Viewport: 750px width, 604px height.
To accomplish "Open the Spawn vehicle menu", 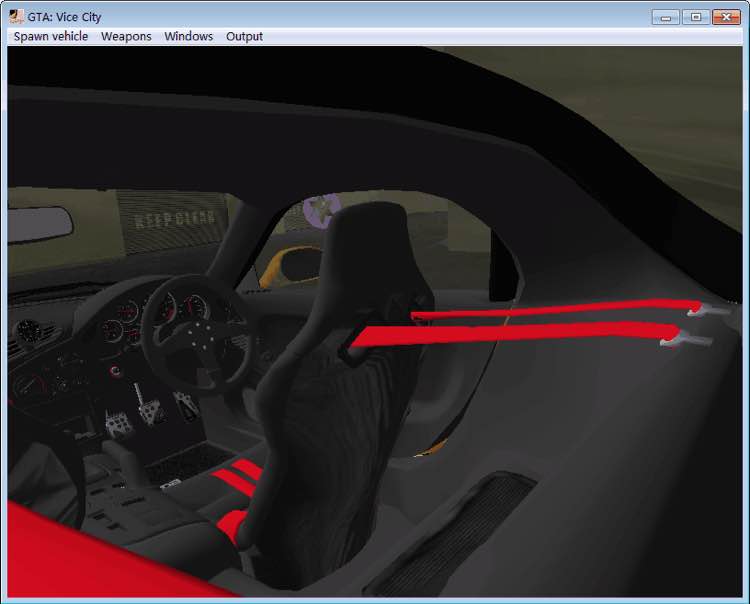I will pos(51,36).
